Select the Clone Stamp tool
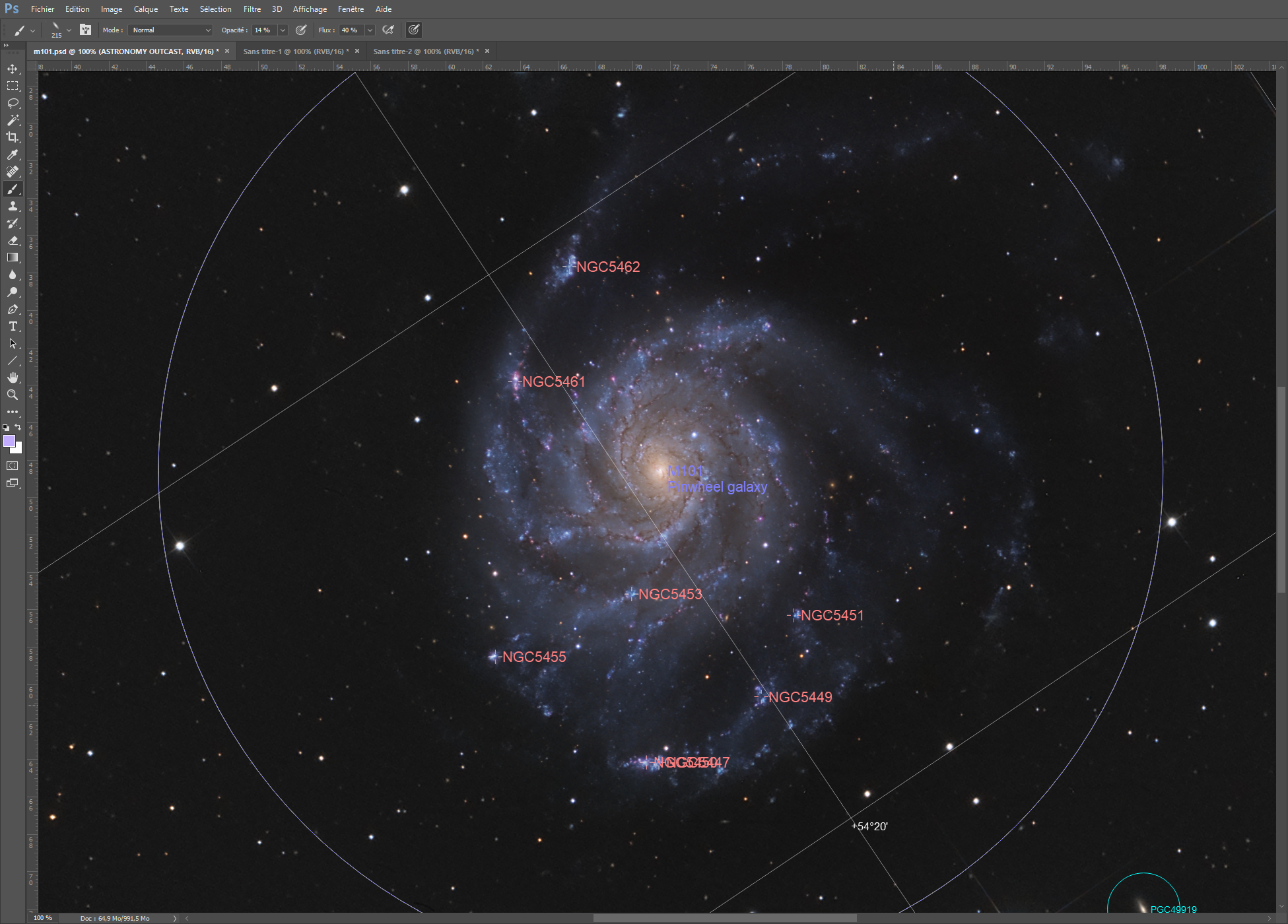The width and height of the screenshot is (1288, 924). [13, 206]
